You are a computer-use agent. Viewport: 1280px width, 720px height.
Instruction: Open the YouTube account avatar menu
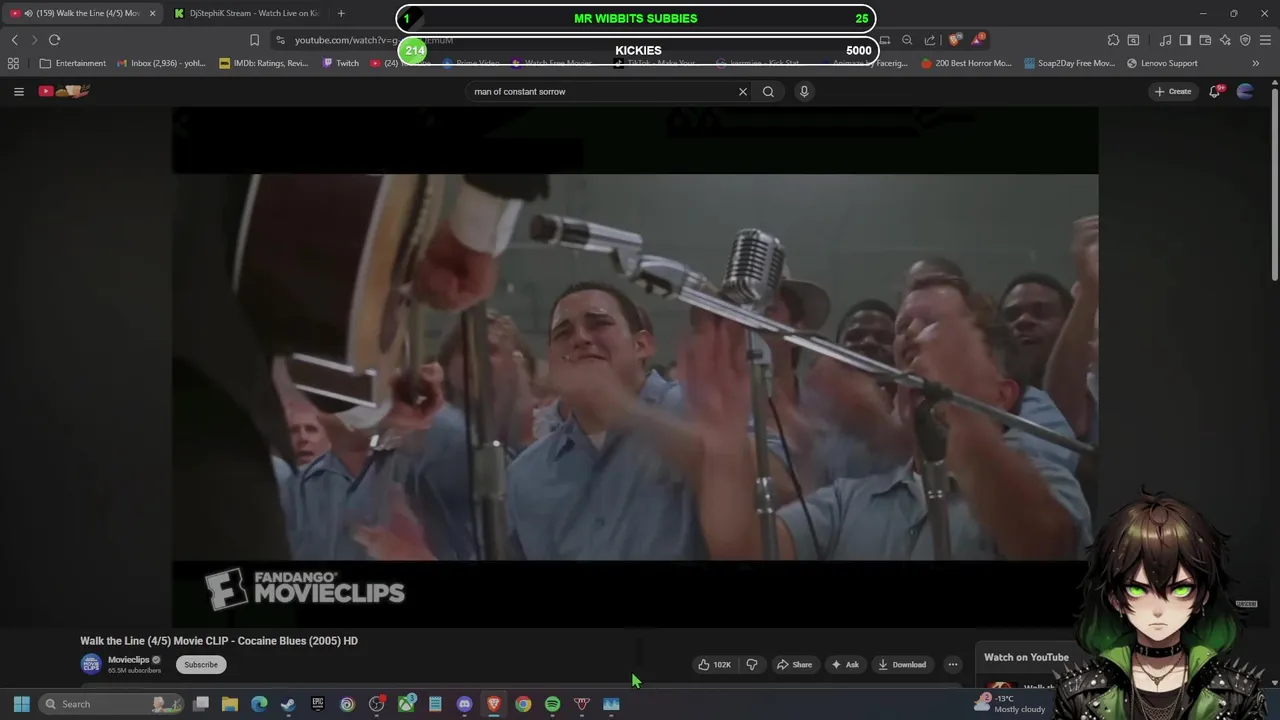tap(1245, 91)
